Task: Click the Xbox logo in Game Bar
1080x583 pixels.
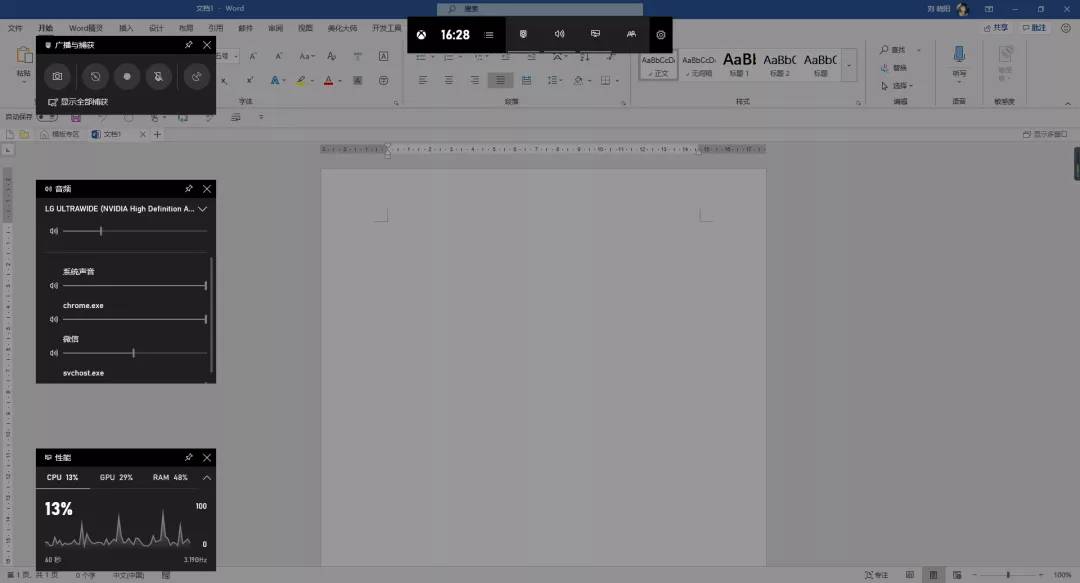Action: pyautogui.click(x=423, y=35)
